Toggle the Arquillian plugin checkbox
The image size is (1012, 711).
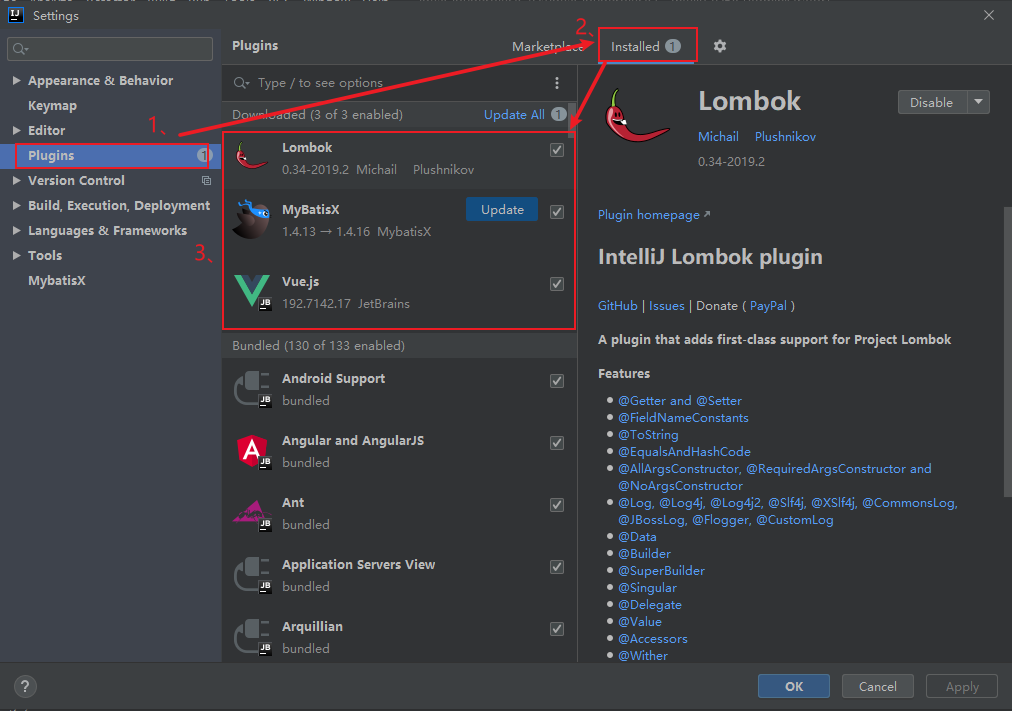click(x=557, y=628)
